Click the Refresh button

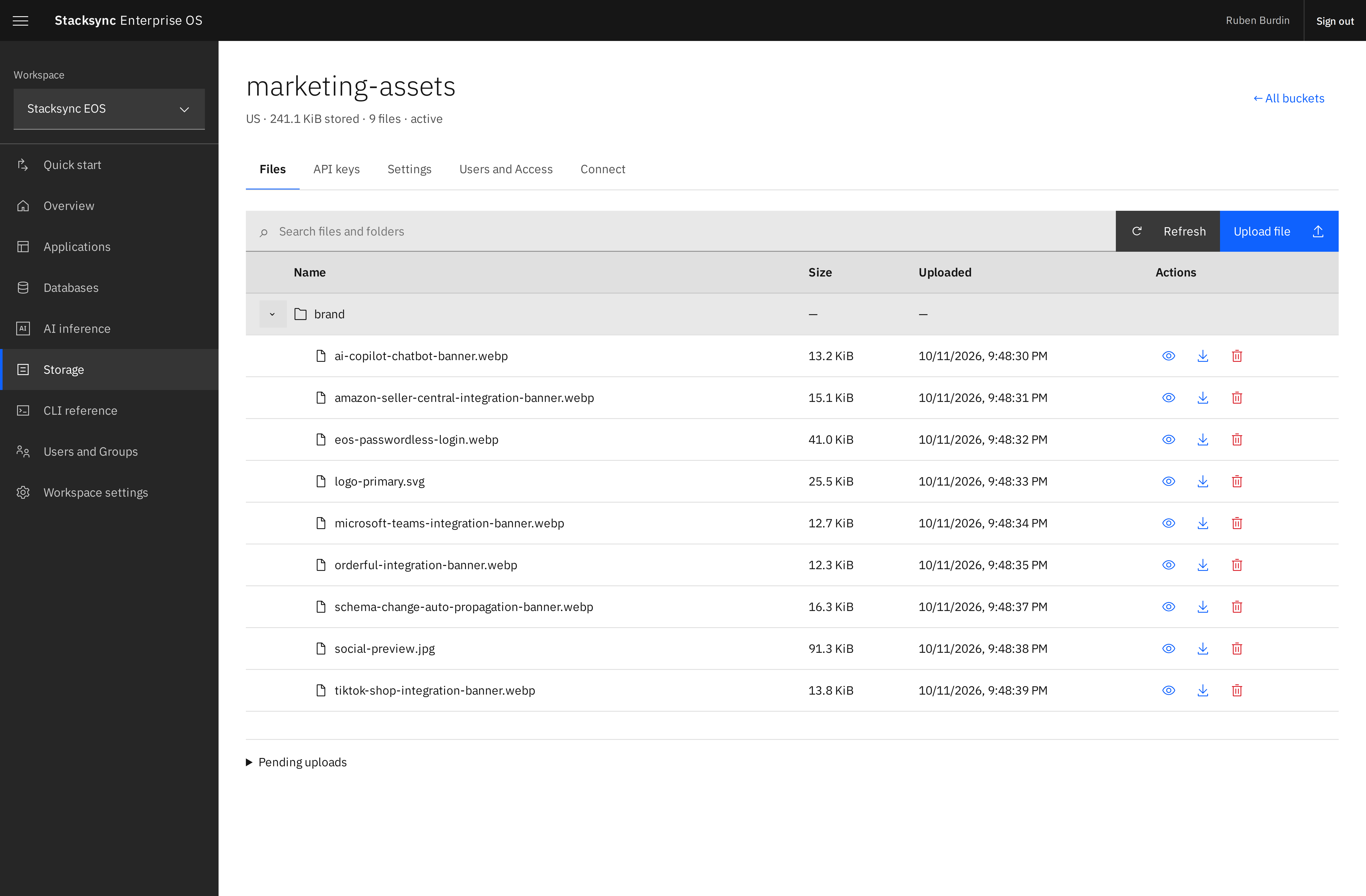tap(1168, 232)
